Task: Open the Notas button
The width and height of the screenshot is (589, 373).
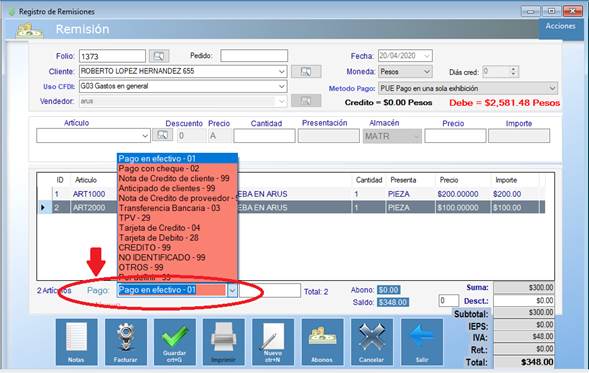Action: point(77,342)
